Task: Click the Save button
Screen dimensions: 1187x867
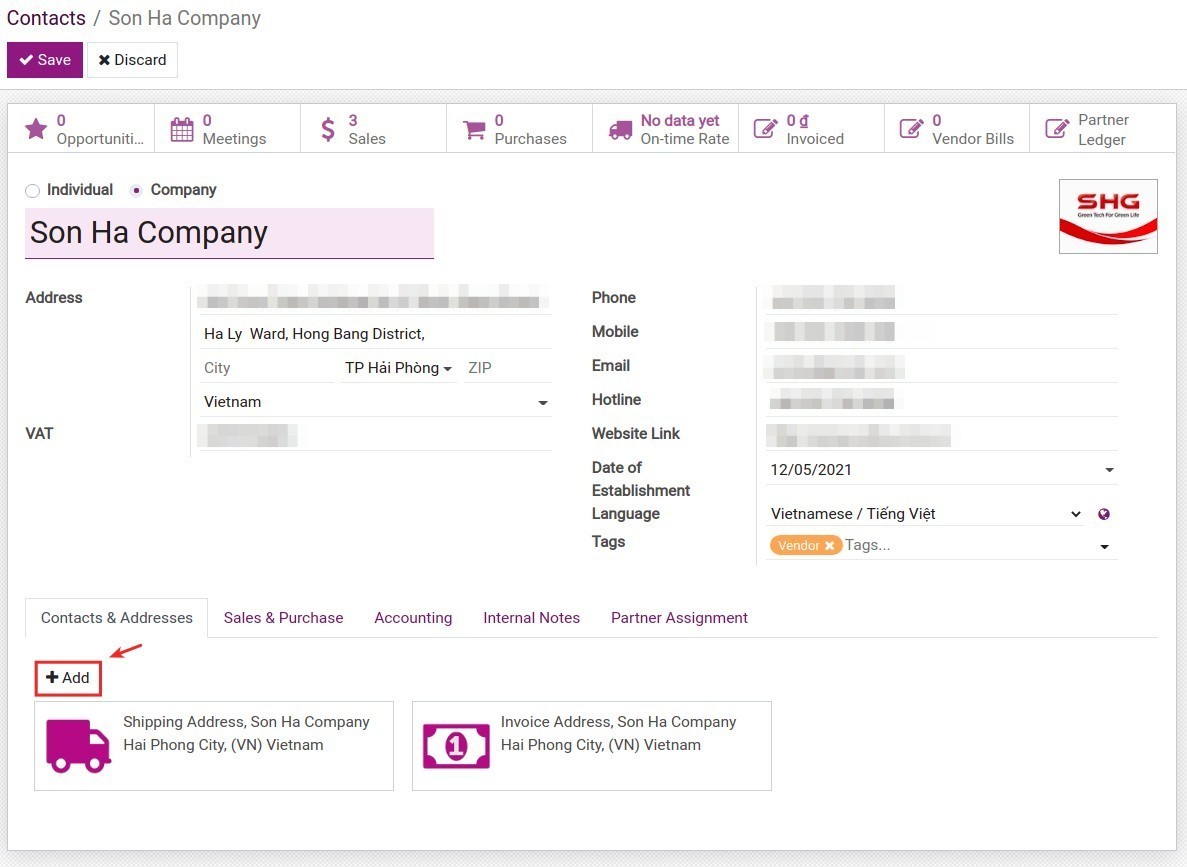Action: point(44,59)
